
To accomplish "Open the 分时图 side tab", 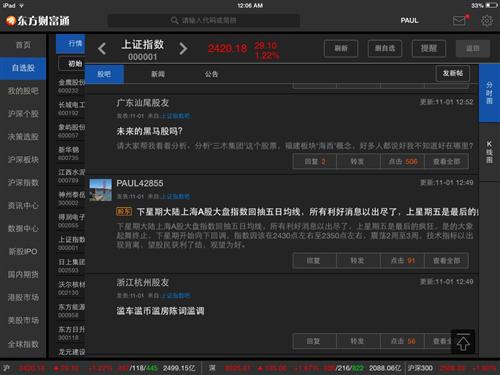I will pos(489,93).
